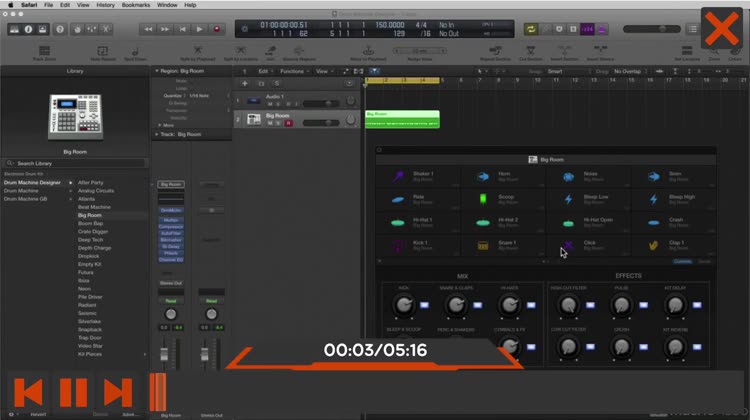Click the Crash cymbal pad
Viewport: 750px width, 420px height.
(x=674, y=222)
